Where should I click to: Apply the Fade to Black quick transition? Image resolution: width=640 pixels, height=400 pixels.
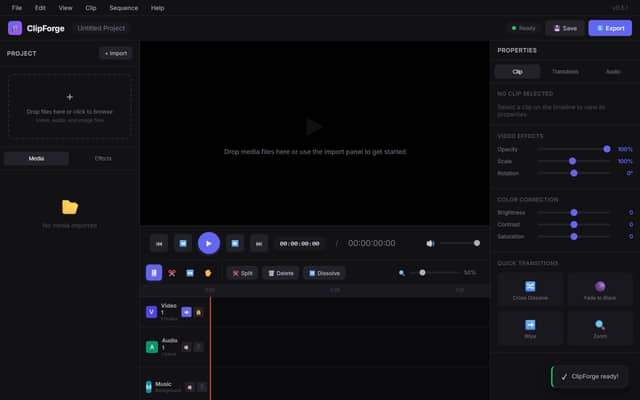(600, 290)
